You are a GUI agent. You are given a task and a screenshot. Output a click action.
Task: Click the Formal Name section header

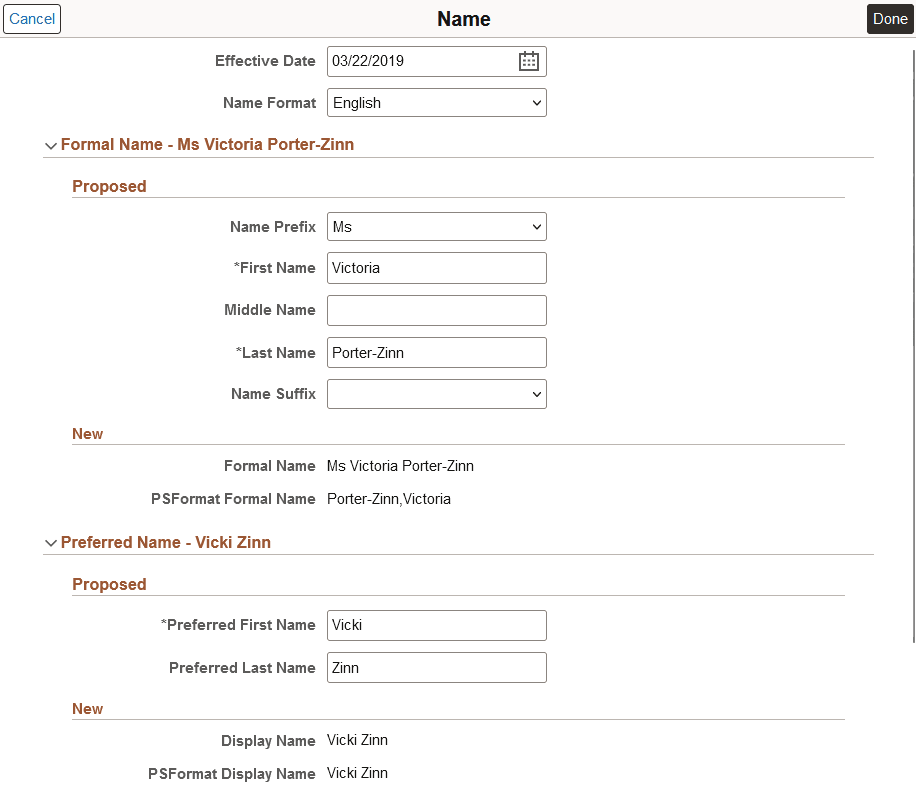coord(207,145)
